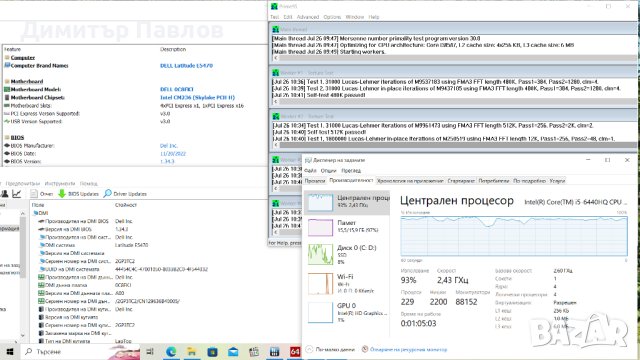The width and height of the screenshot is (640, 360).
Task: Click the Worker #2 window icon in Prime95
Action: click(x=276, y=116)
